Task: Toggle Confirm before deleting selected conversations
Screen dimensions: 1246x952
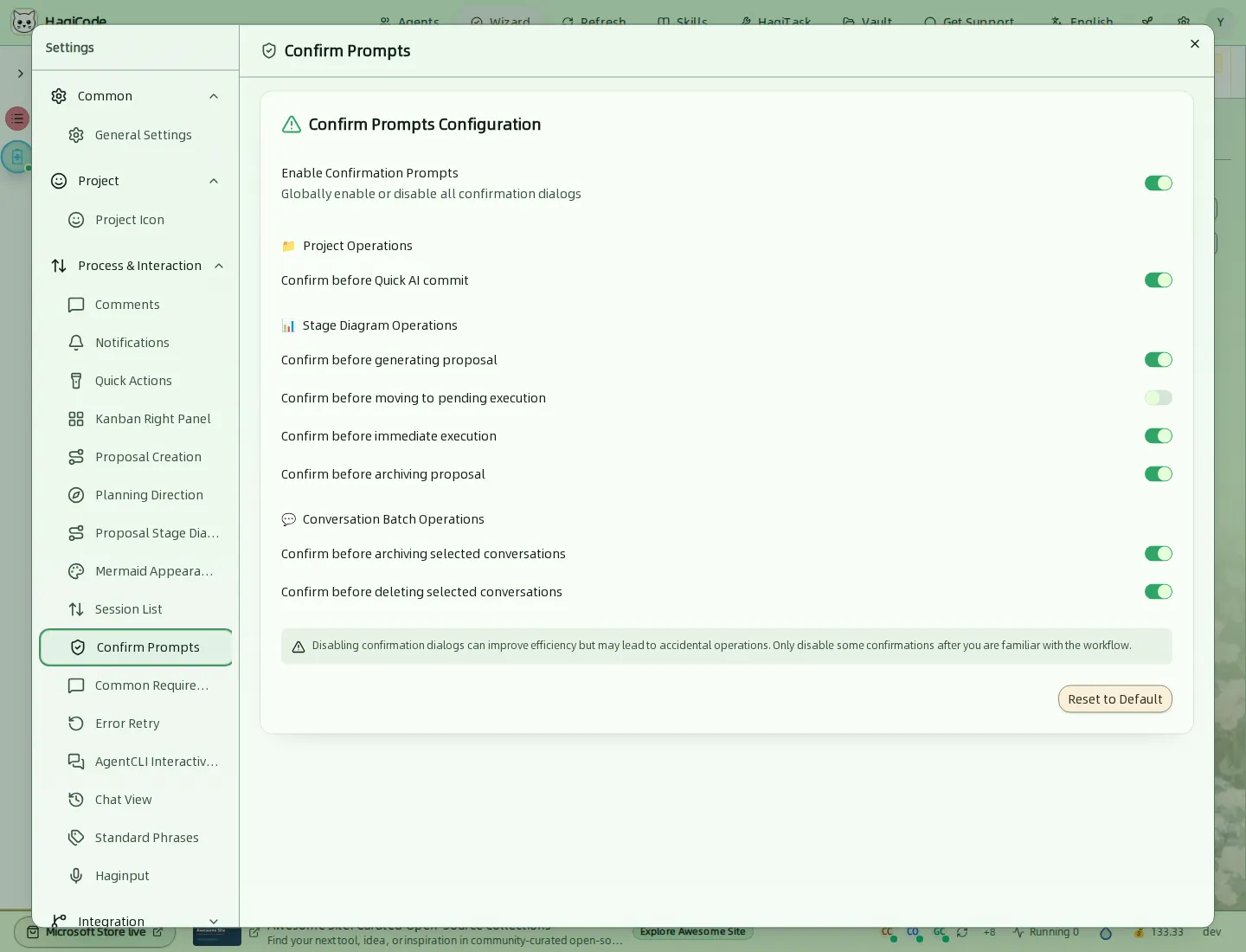Action: pos(1158,591)
